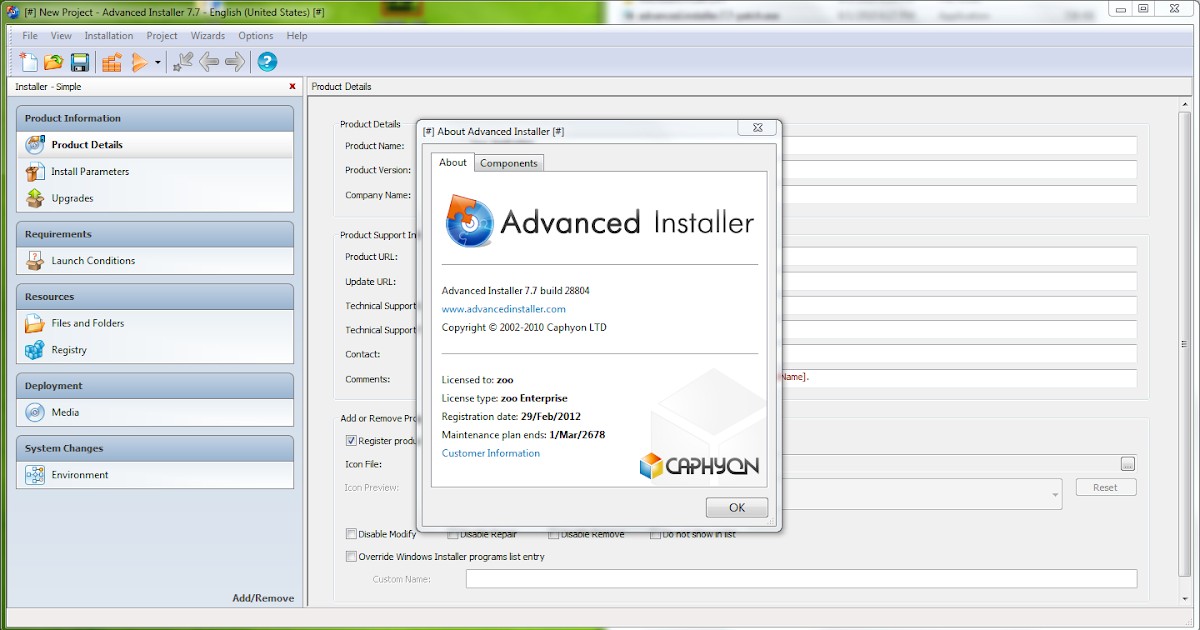Image resolution: width=1200 pixels, height=630 pixels.
Task: Check Override Windows Installer programs list entry
Action: 351,557
